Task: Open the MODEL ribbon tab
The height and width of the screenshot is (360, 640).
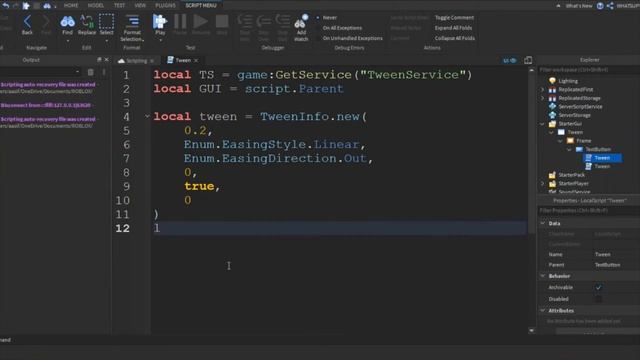Action: click(x=96, y=5)
